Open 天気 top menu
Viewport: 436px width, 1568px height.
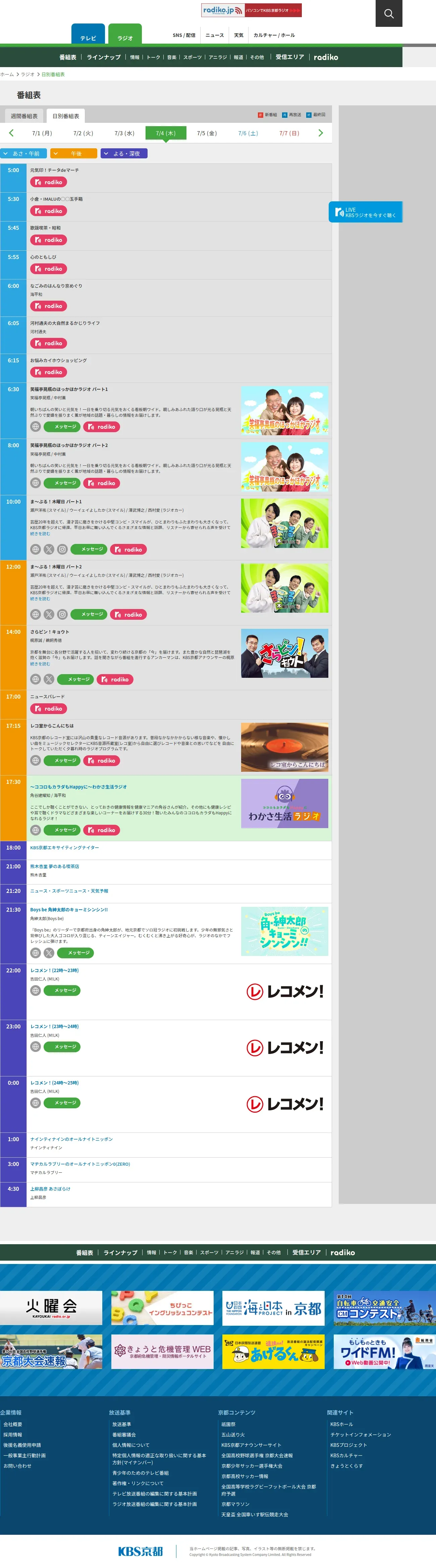(239, 35)
